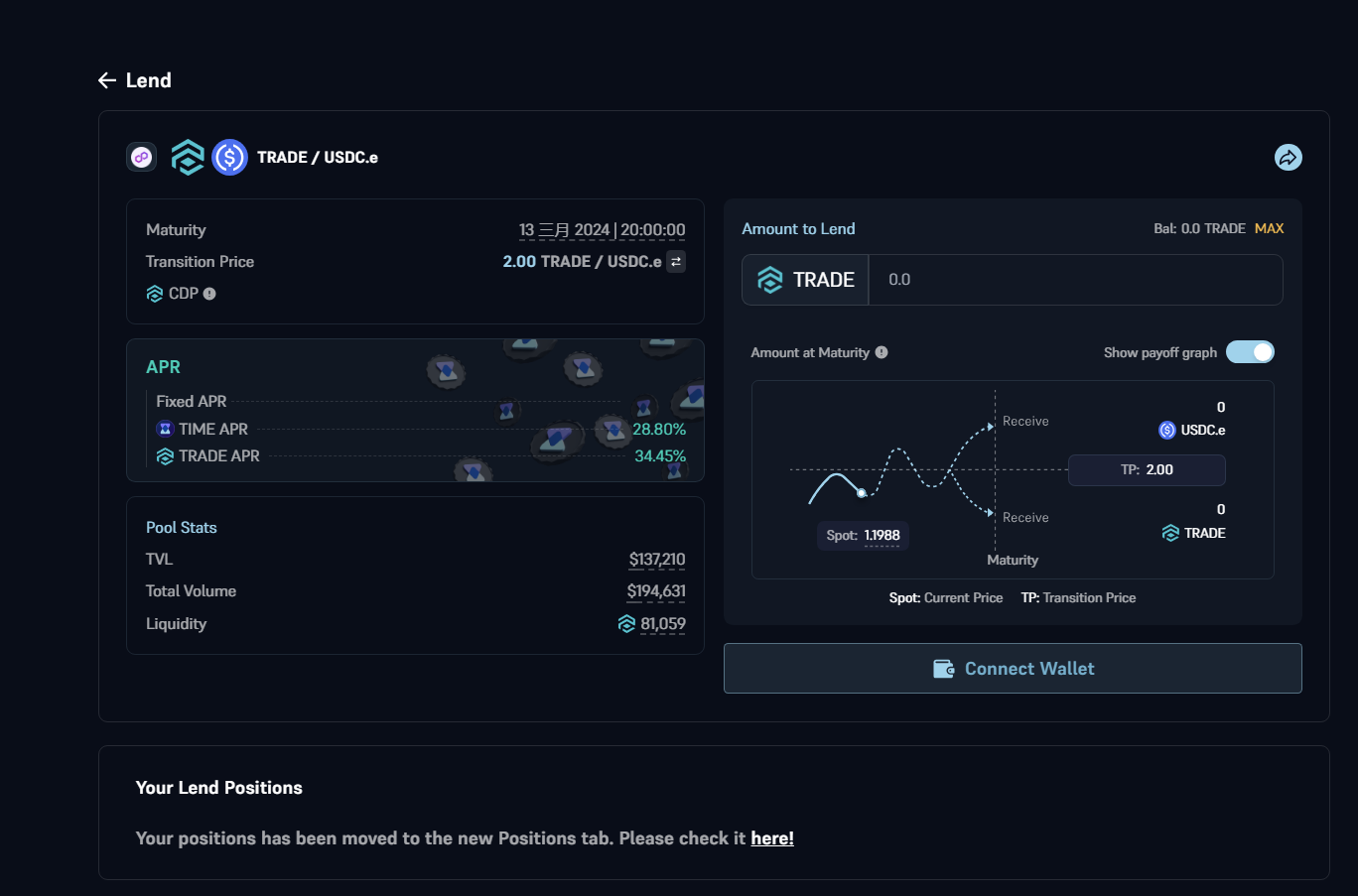Image resolution: width=1358 pixels, height=896 pixels.
Task: Click the back arrow next to Lend
Action: 107,80
